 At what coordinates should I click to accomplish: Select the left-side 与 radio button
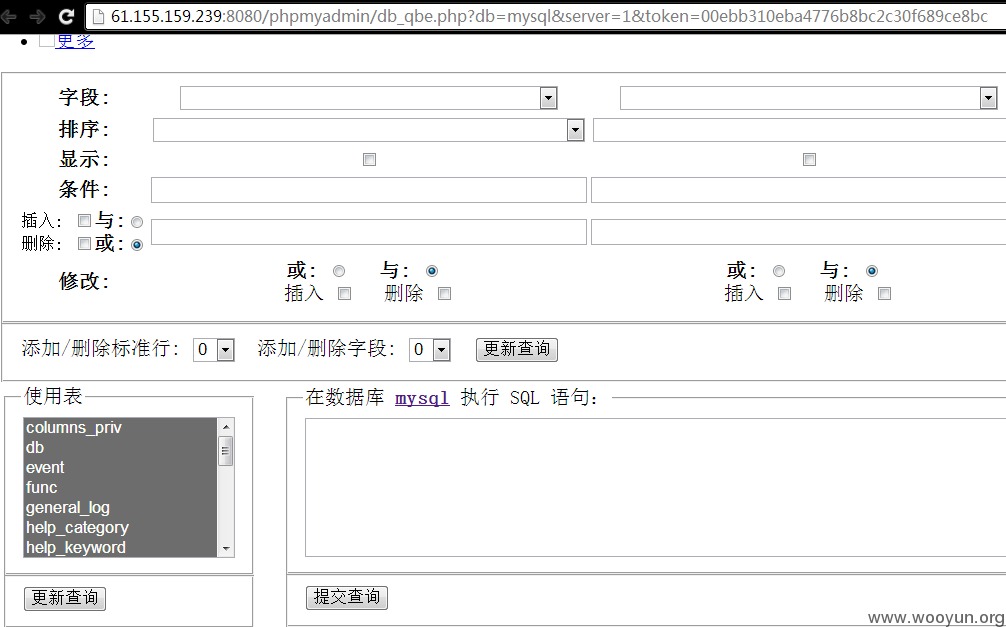pyautogui.click(x=137, y=222)
